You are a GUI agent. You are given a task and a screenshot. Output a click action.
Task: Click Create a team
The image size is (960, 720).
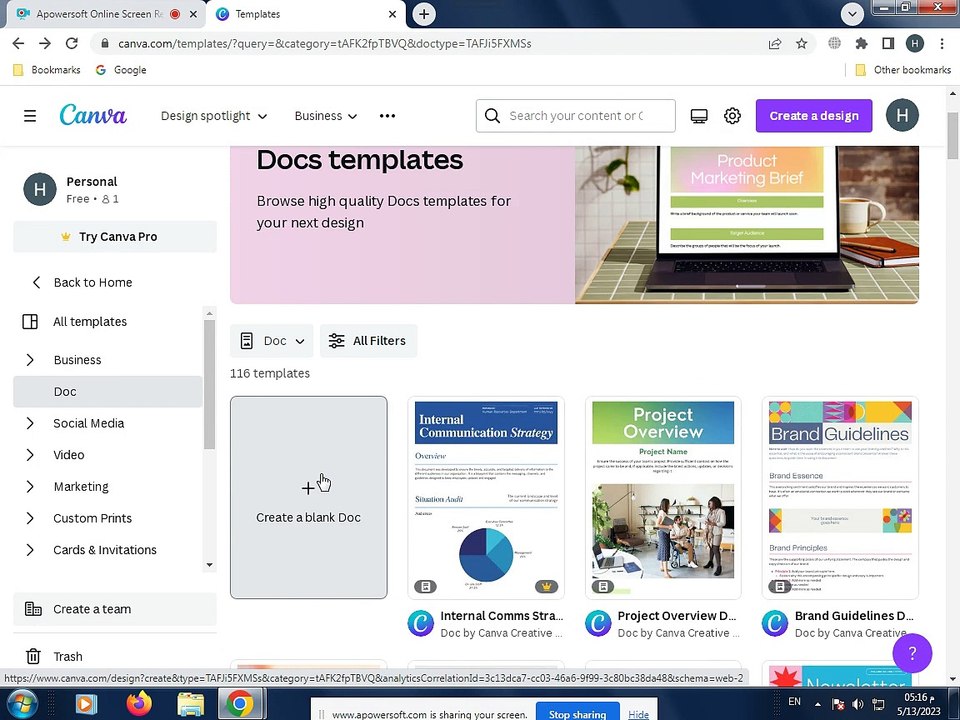[115, 609]
